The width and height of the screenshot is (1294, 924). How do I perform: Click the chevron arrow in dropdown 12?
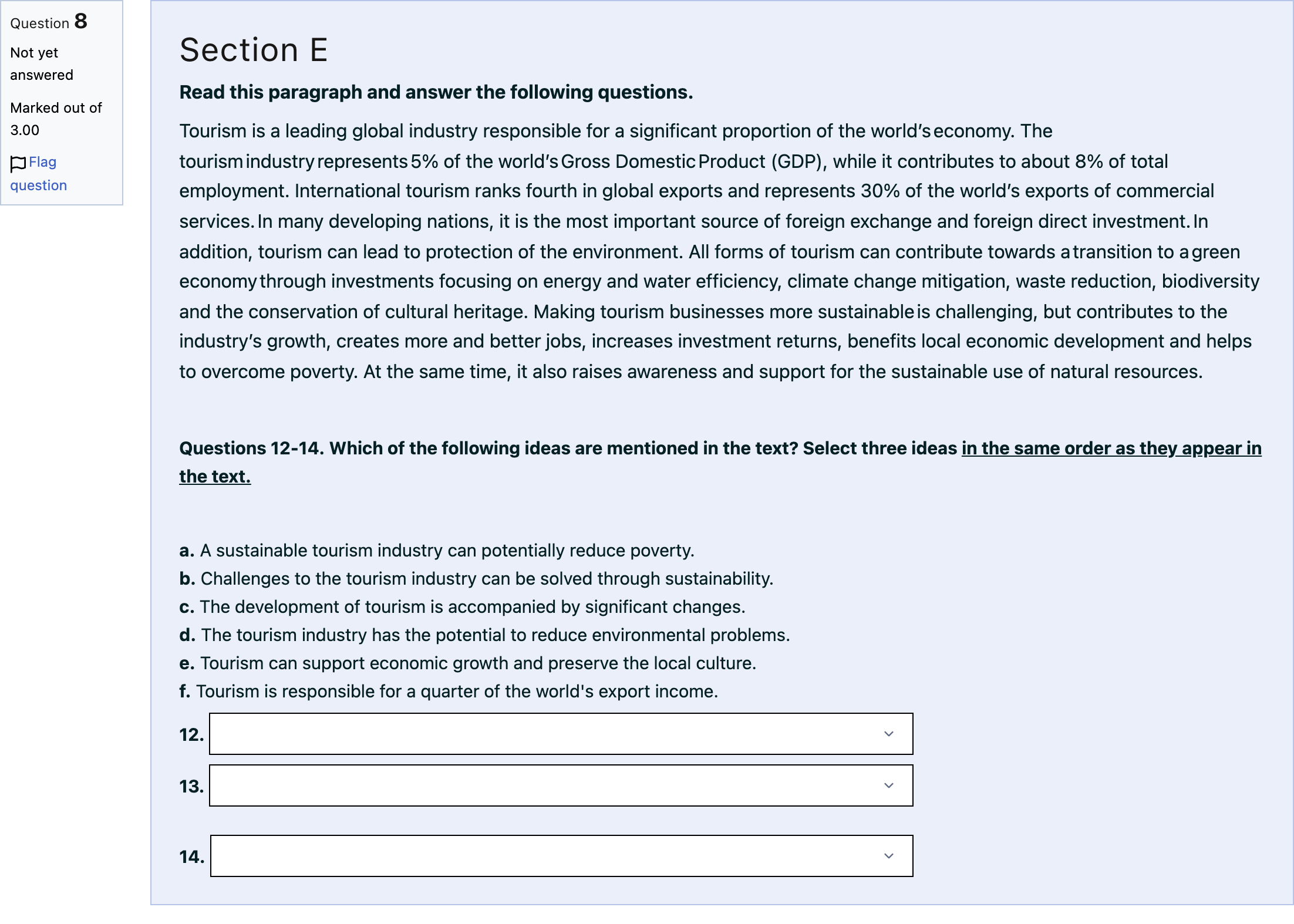point(889,734)
